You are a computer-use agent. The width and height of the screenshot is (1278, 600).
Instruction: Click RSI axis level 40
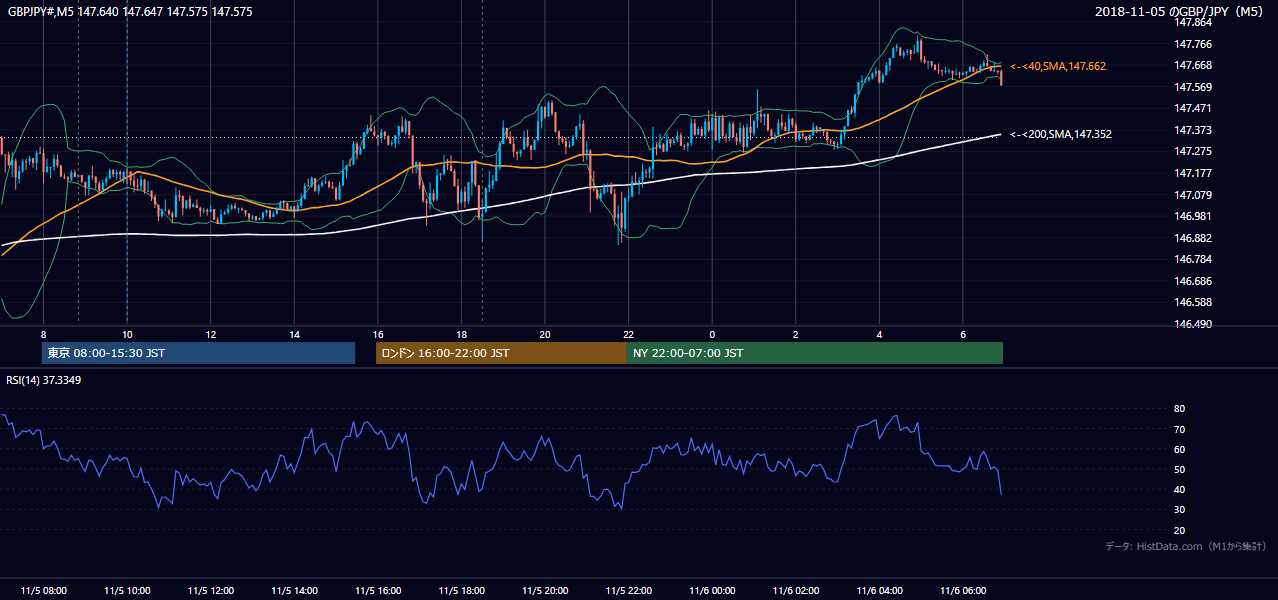[1180, 490]
